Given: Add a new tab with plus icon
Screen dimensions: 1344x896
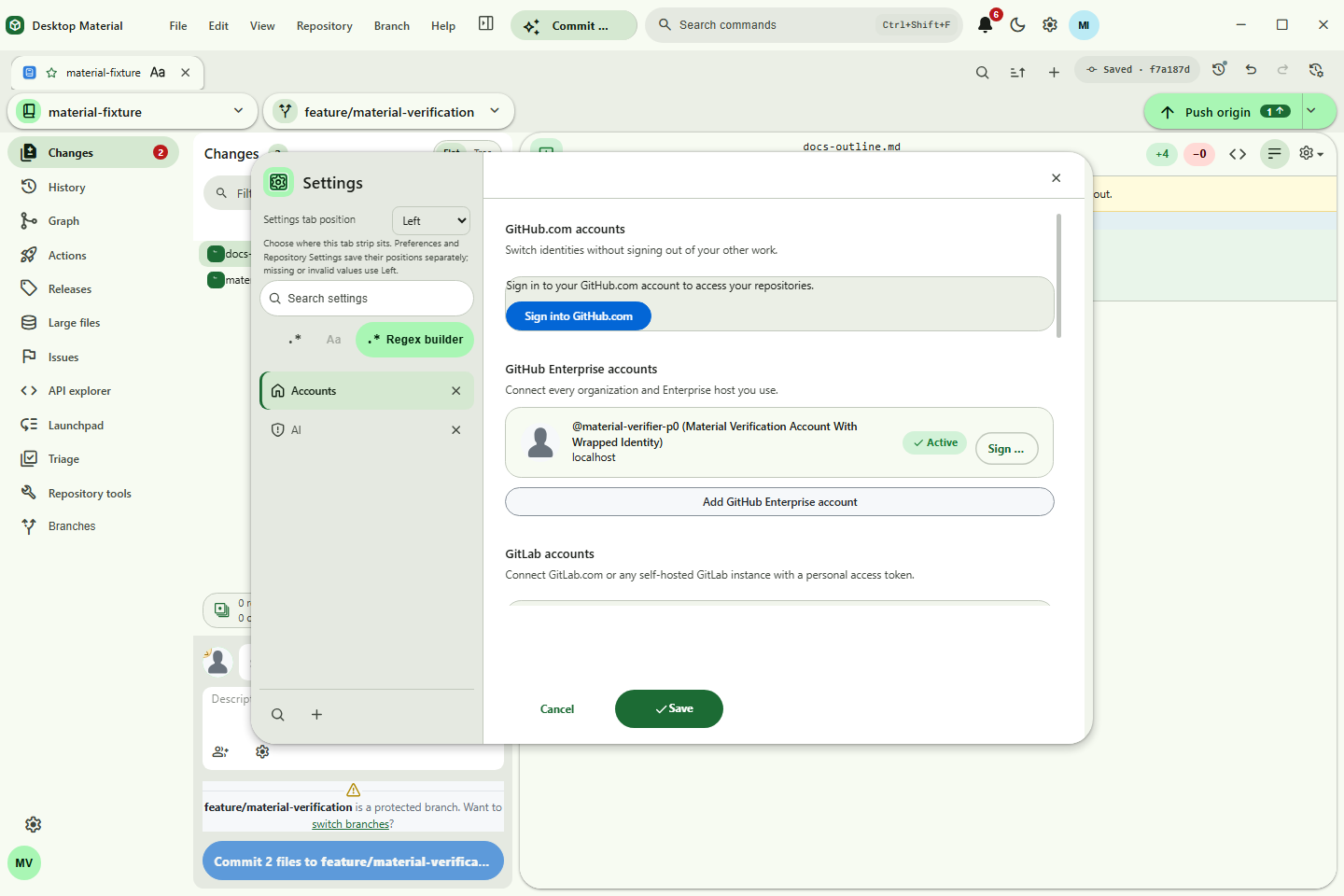Looking at the screenshot, I should tap(1054, 72).
